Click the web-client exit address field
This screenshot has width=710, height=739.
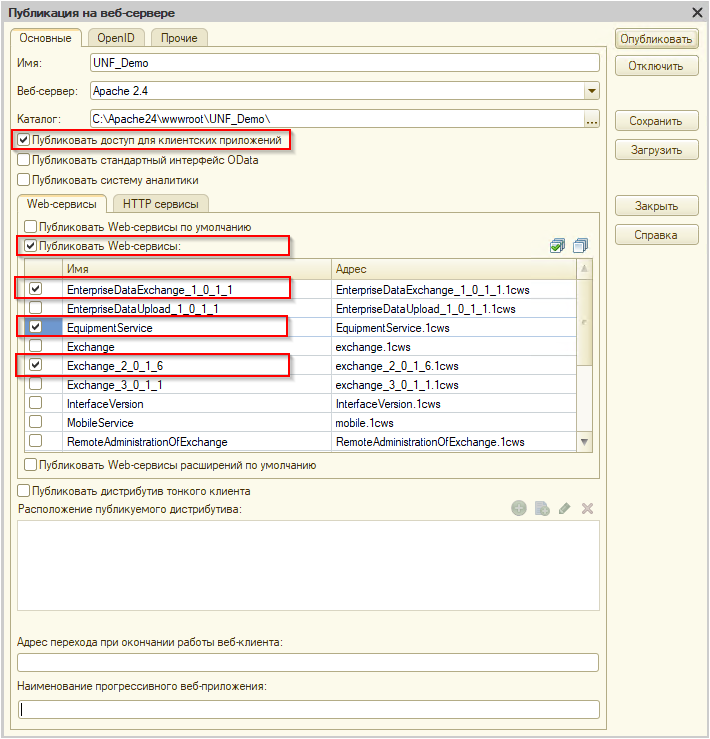pyautogui.click(x=308, y=662)
